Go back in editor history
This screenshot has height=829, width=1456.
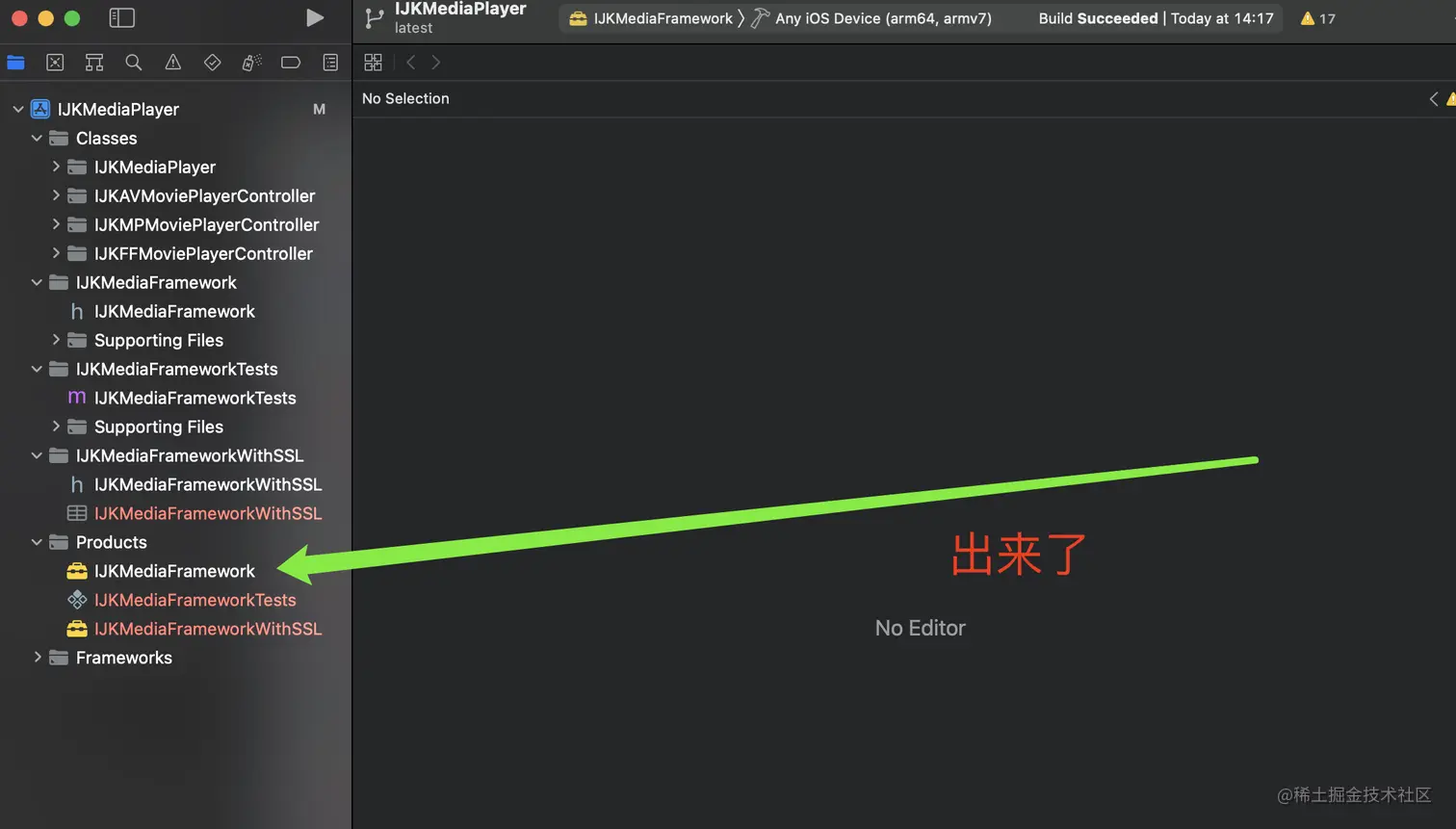click(x=411, y=63)
